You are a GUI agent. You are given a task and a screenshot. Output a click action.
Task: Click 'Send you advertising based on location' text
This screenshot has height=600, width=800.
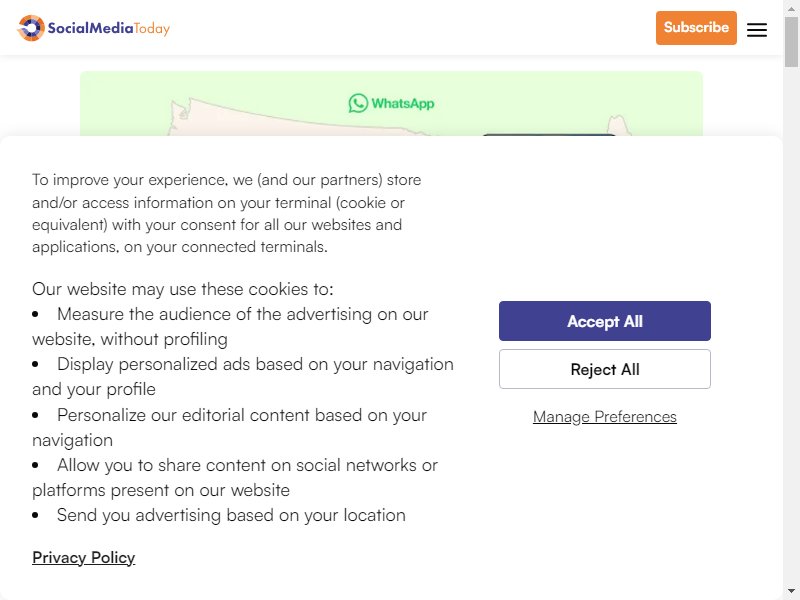231,515
